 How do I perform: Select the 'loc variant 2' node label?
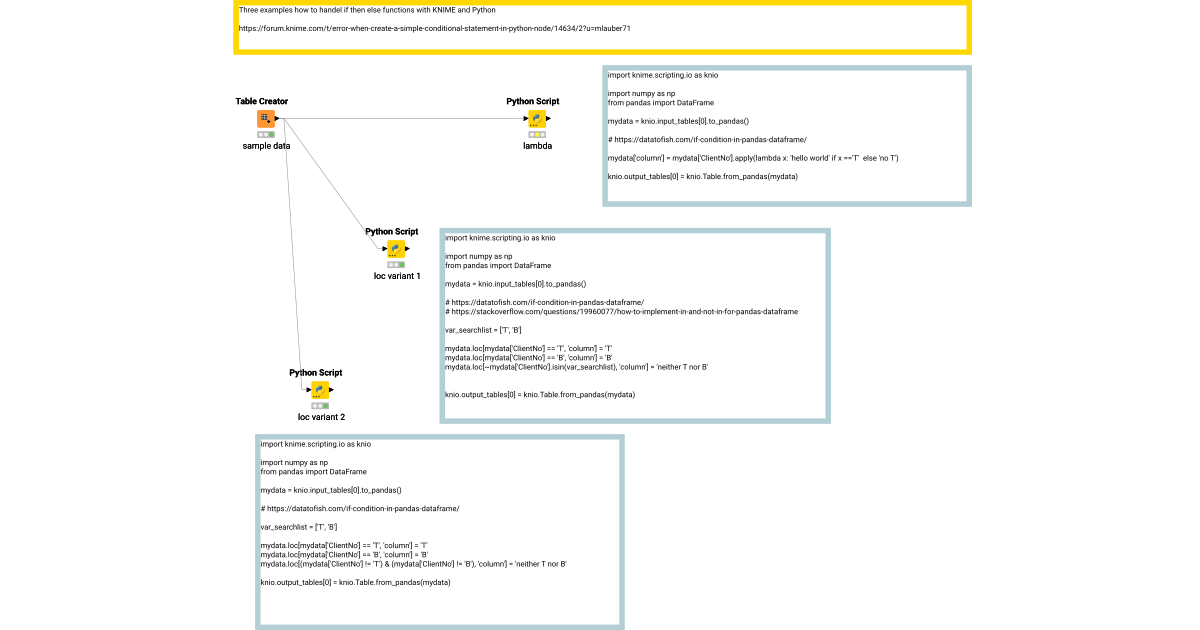click(x=321, y=417)
